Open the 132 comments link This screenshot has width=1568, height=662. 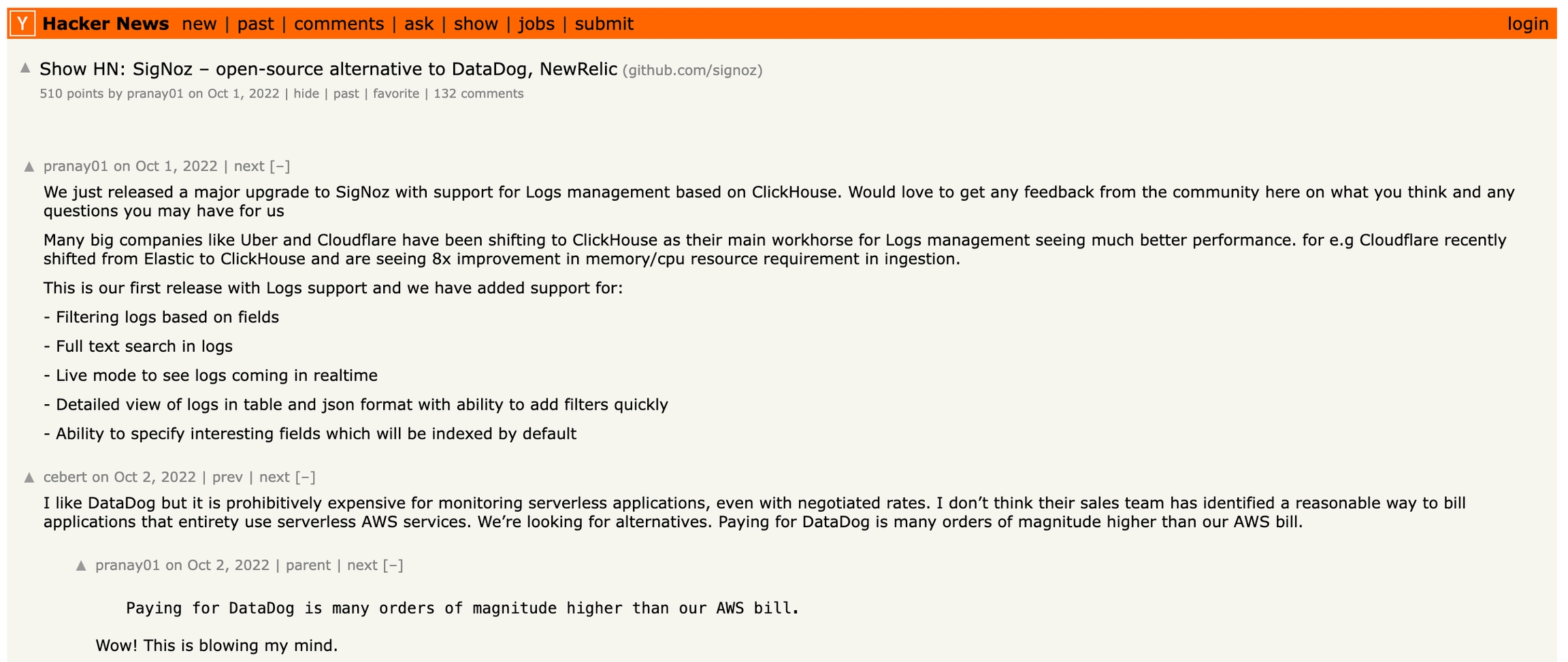pos(478,94)
